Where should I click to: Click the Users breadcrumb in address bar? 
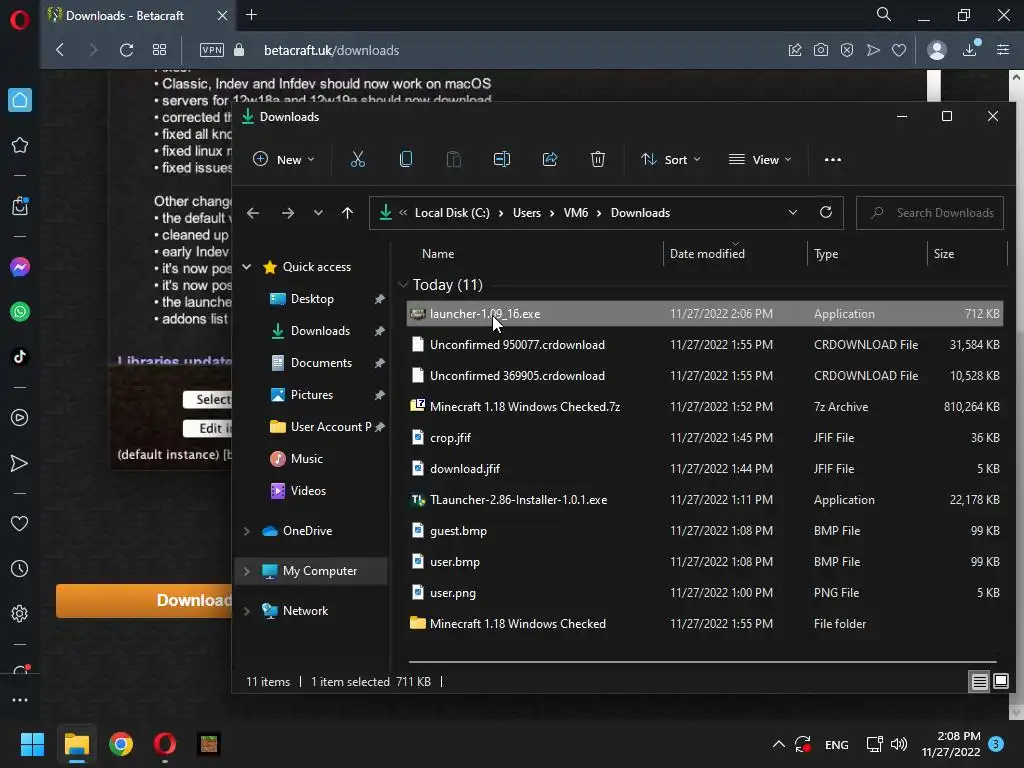pyautogui.click(x=526, y=213)
